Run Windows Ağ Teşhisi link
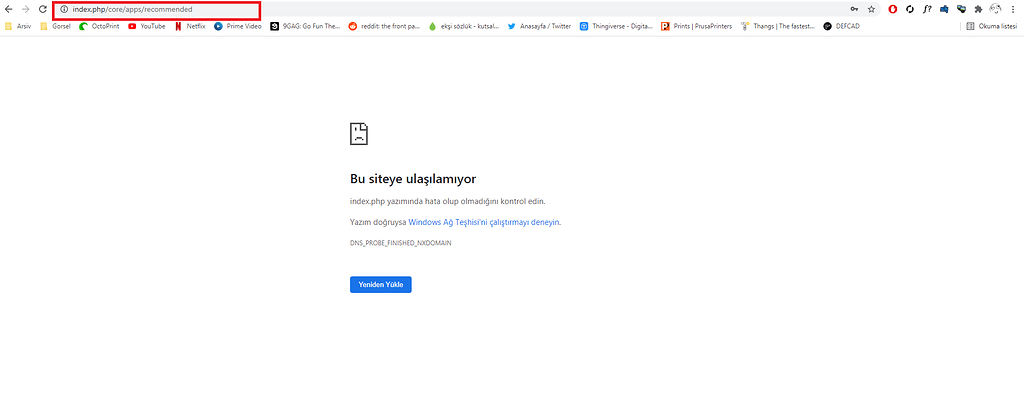The image size is (1024, 398). point(484,222)
